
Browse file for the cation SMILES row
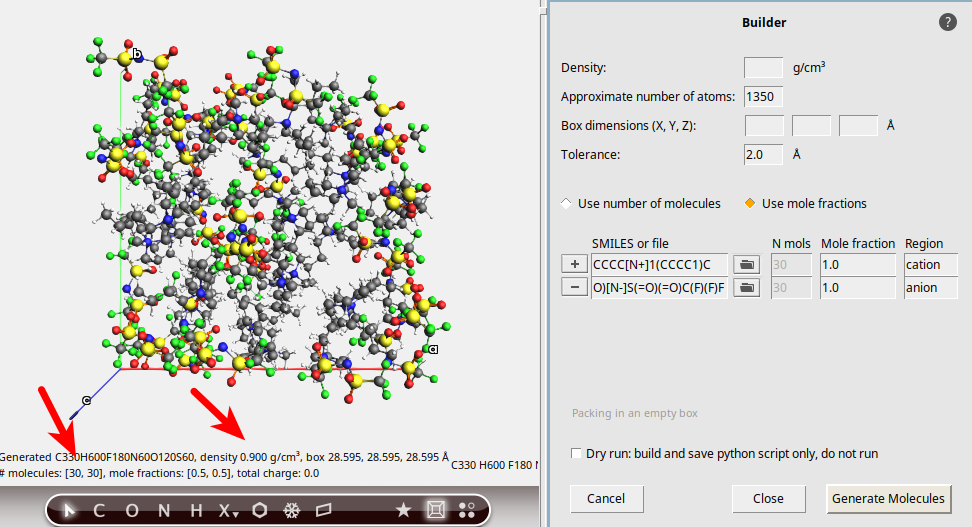(746, 265)
